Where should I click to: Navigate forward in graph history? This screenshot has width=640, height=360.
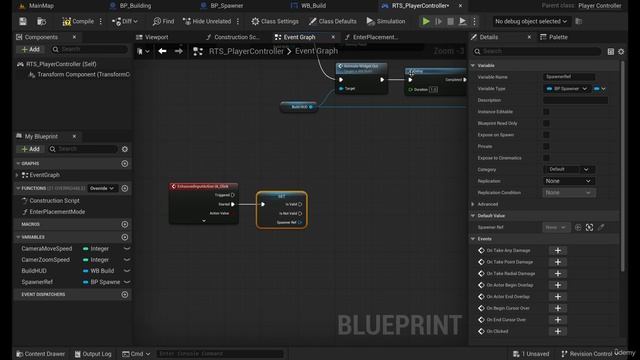click(x=178, y=51)
